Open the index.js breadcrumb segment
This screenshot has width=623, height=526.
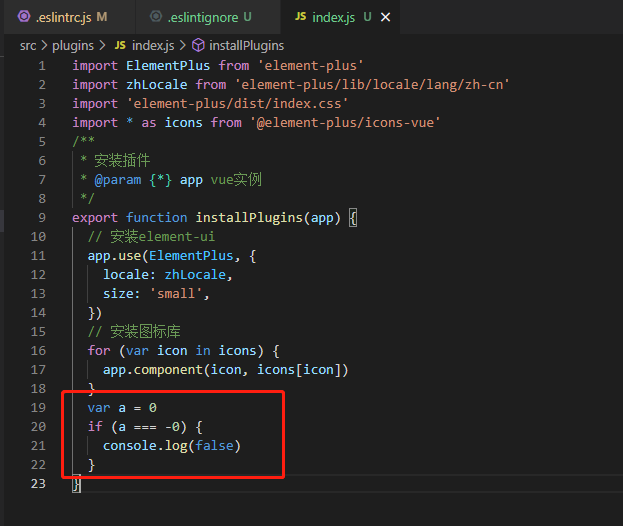153,46
